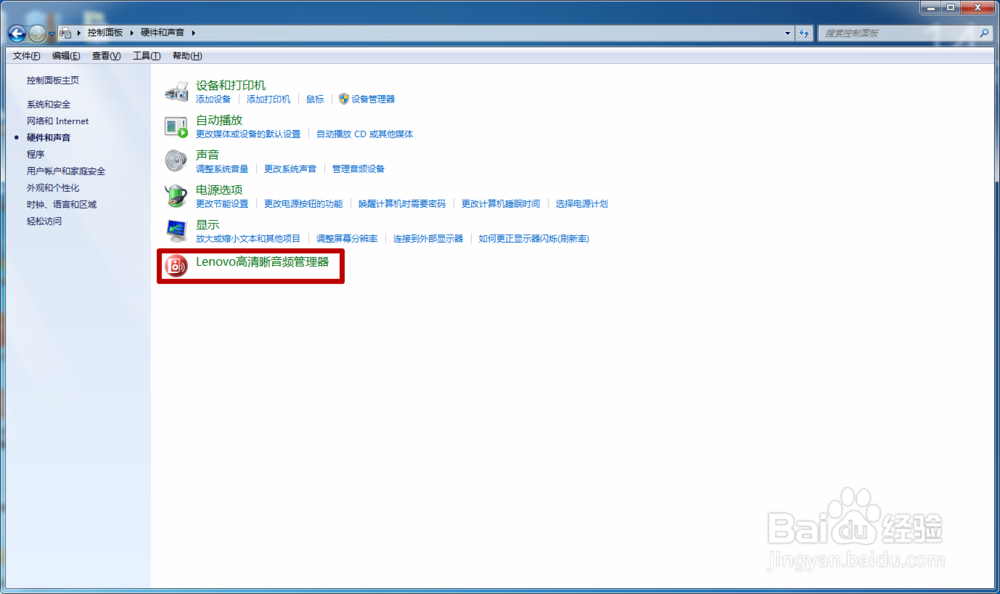1000x594 pixels.
Task: Open the 自动播放 heading link
Action: pos(219,120)
